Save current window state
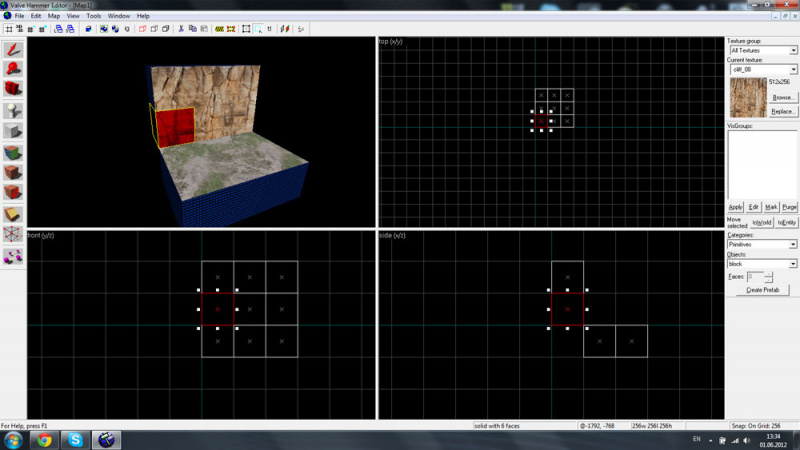 pyautogui.click(x=70, y=29)
